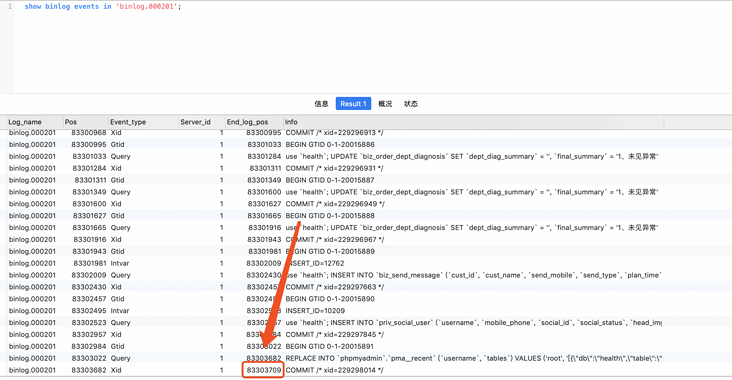Select Event_type cell 'Intvar' in row Pos 83301981
Image resolution: width=732 pixels, height=380 pixels.
click(120, 263)
